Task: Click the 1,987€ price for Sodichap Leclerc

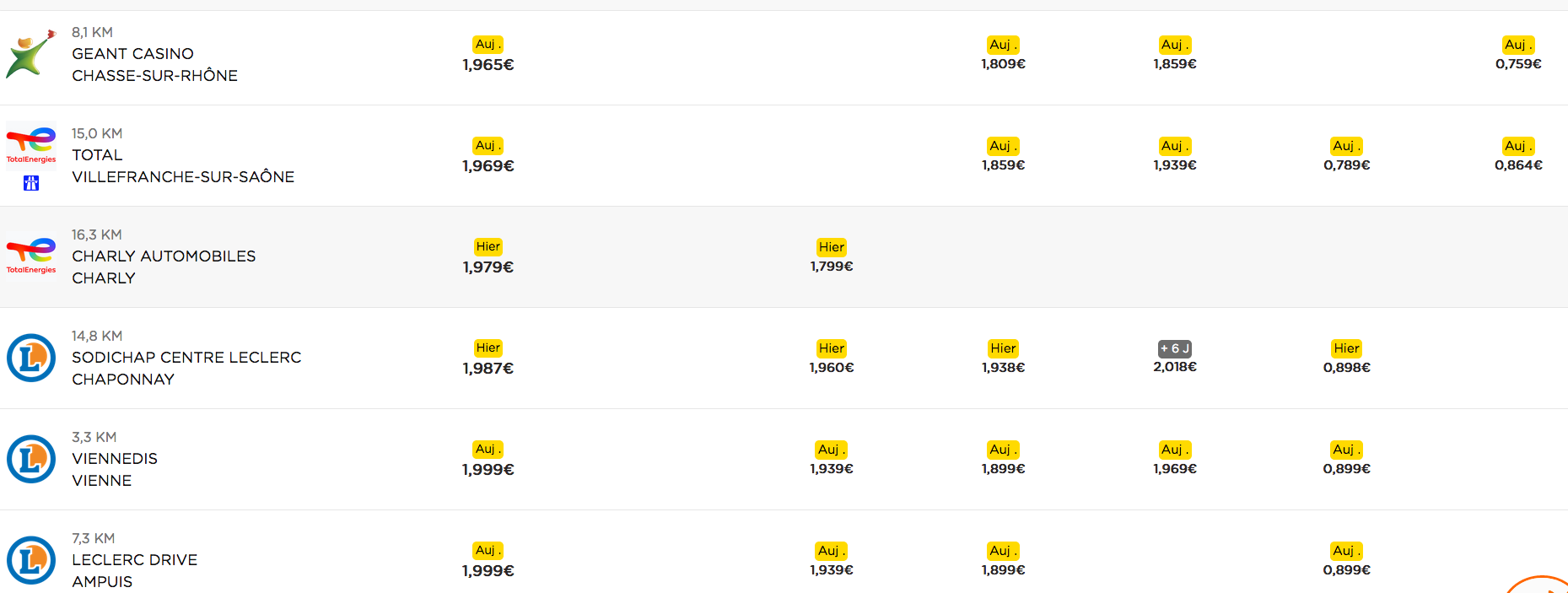Action: tap(488, 369)
